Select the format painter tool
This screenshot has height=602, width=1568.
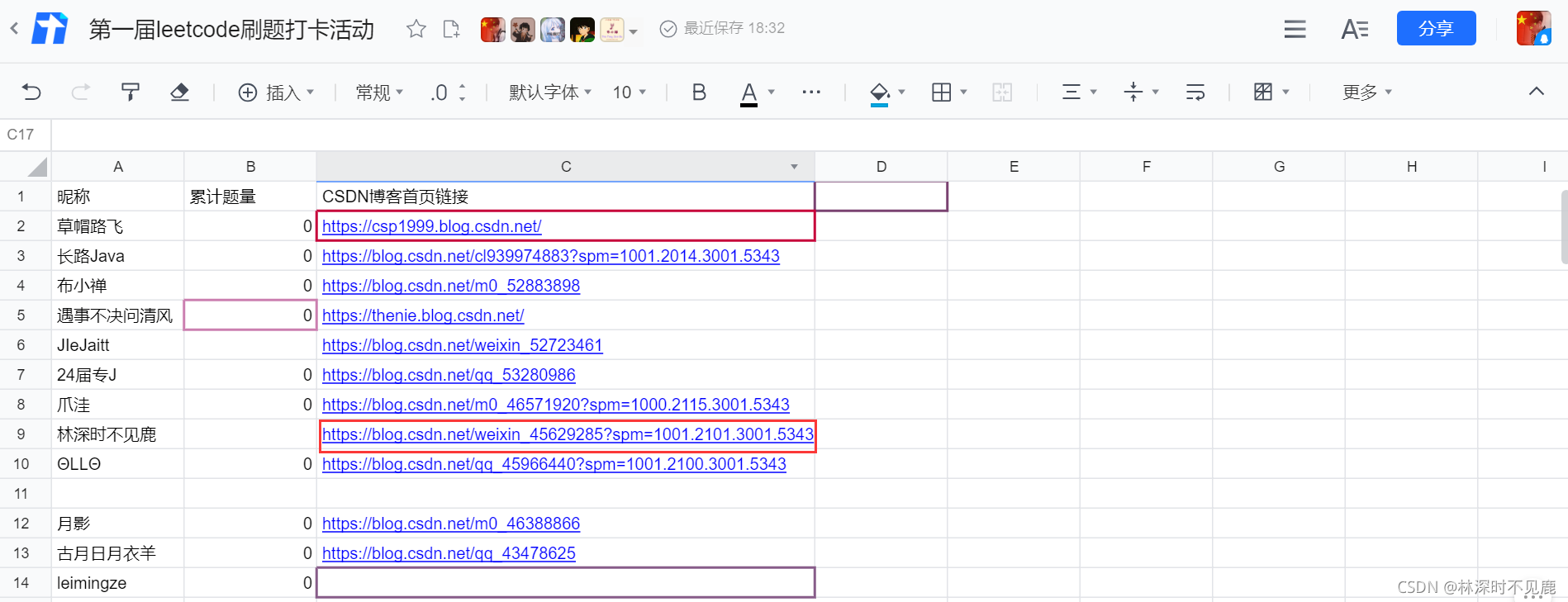click(x=130, y=92)
